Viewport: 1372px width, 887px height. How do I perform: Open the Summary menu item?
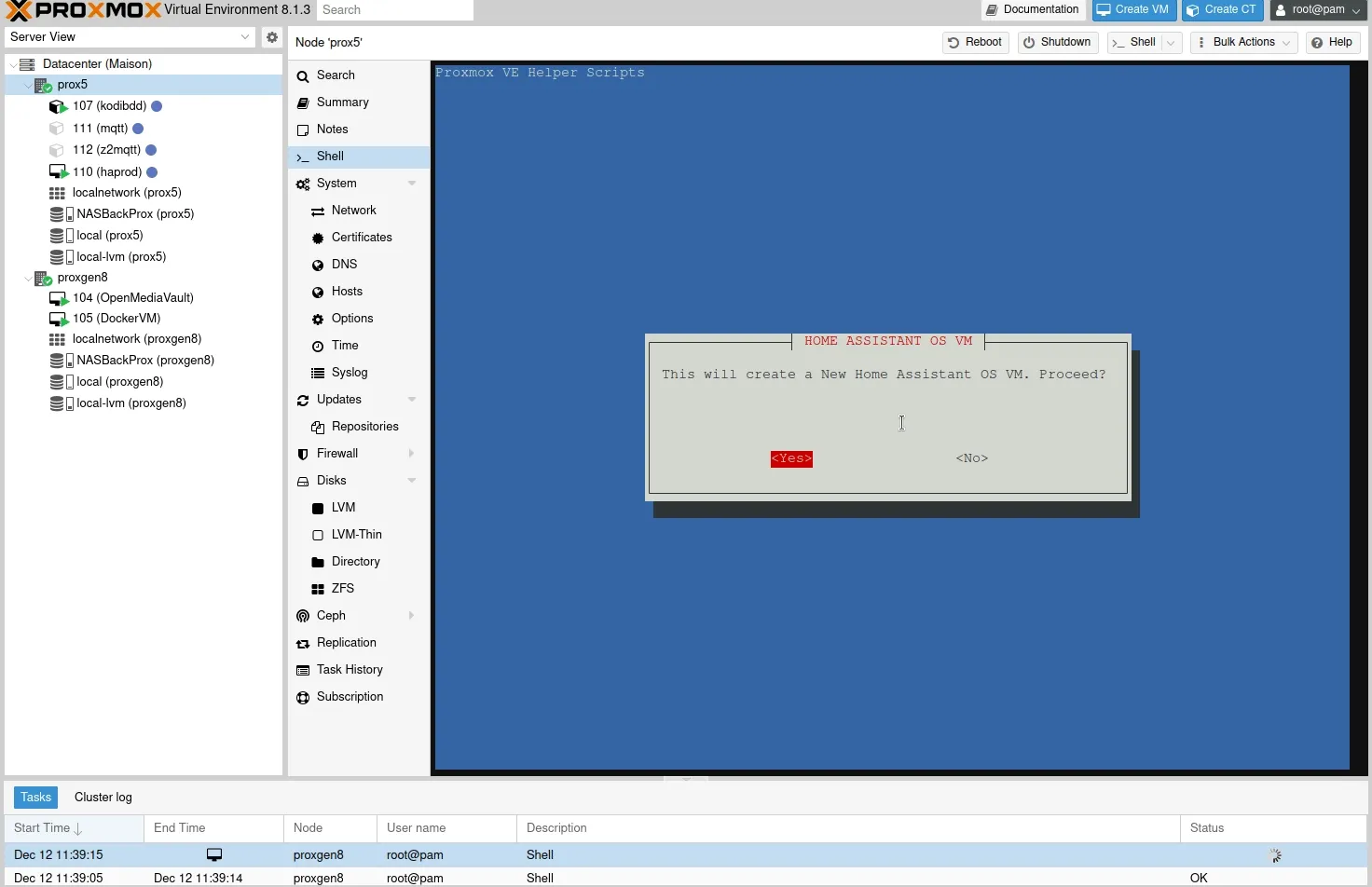[342, 102]
